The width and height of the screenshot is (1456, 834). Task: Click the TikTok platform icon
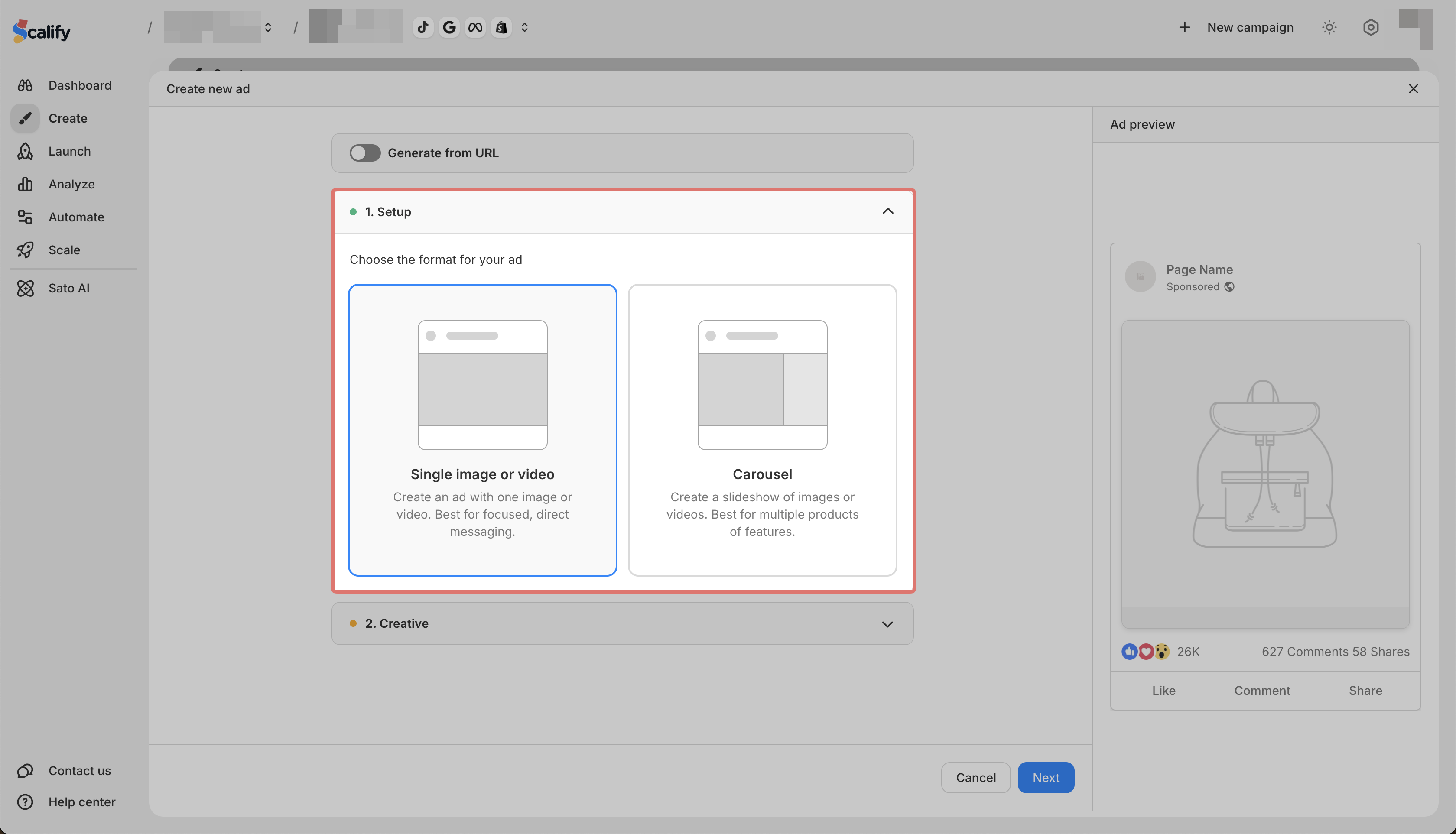coord(422,27)
